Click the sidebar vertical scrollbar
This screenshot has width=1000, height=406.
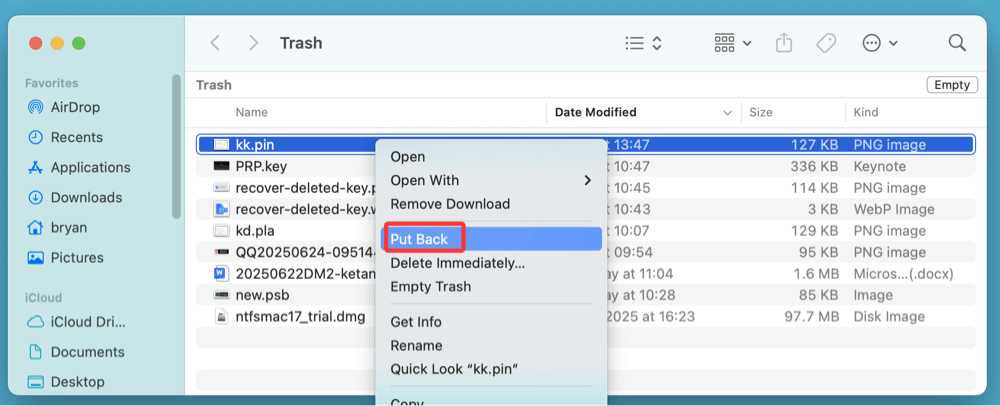point(177,147)
